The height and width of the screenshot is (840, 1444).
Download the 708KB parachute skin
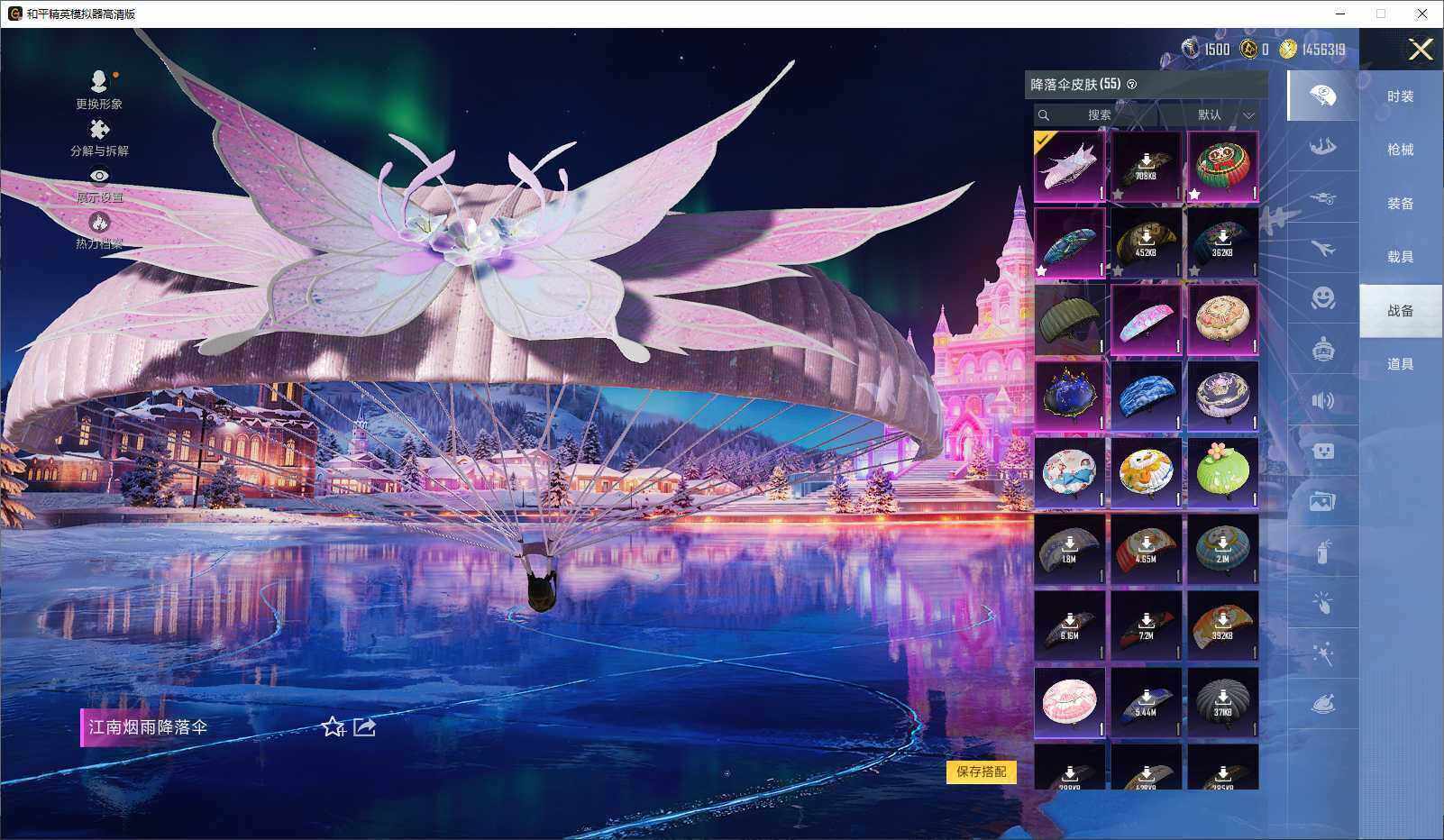[1147, 167]
